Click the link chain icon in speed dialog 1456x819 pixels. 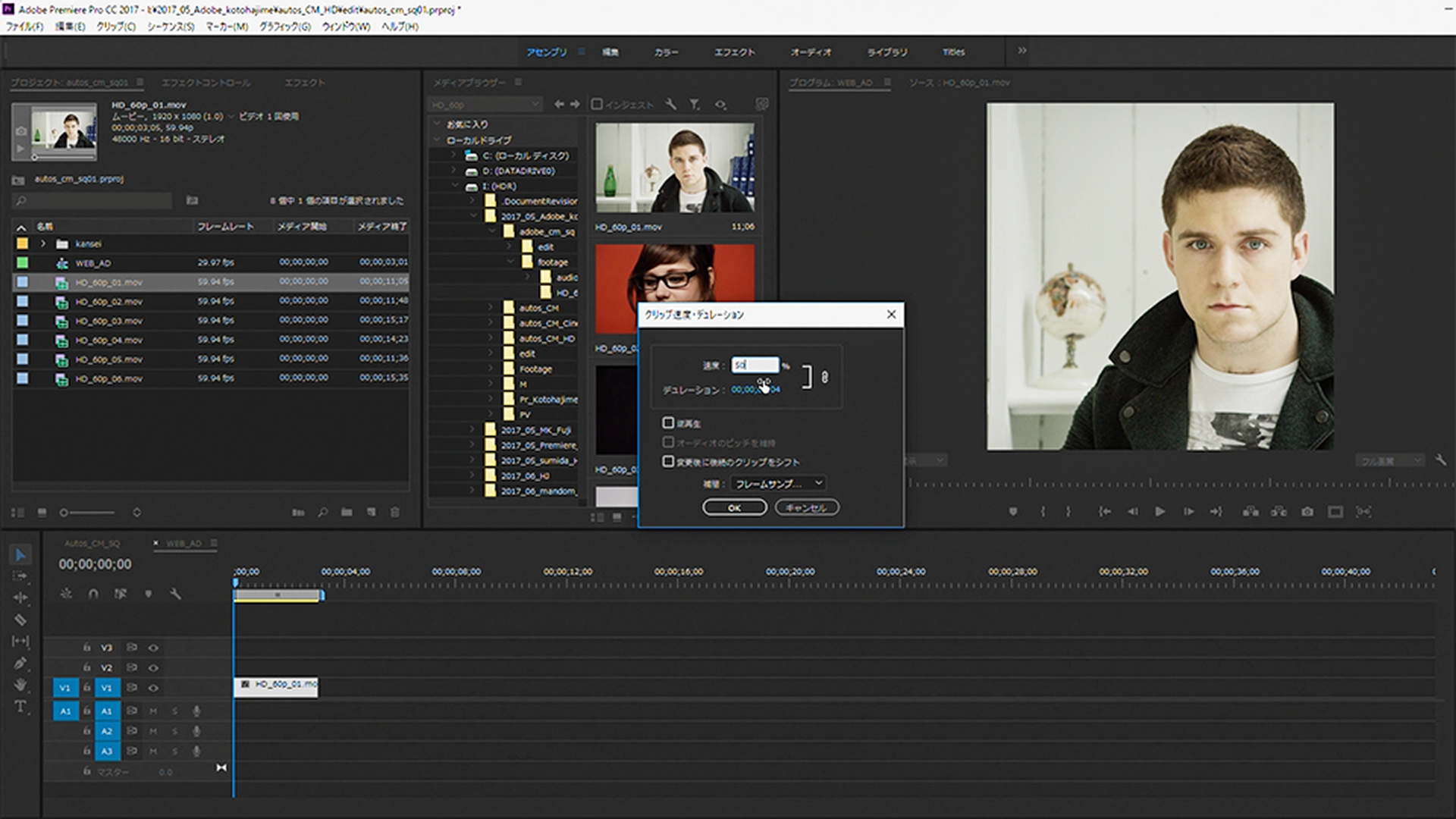point(825,377)
